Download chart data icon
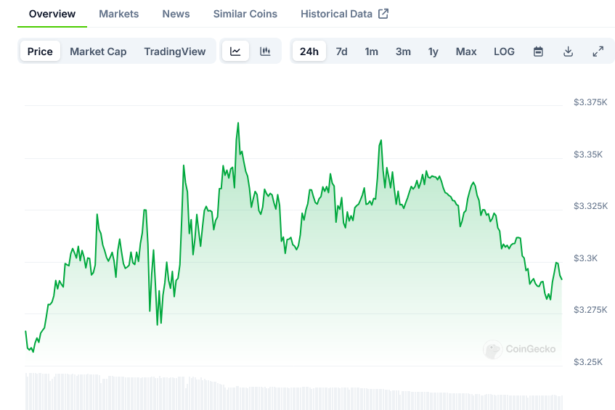This screenshot has width=615, height=410. 568,51
